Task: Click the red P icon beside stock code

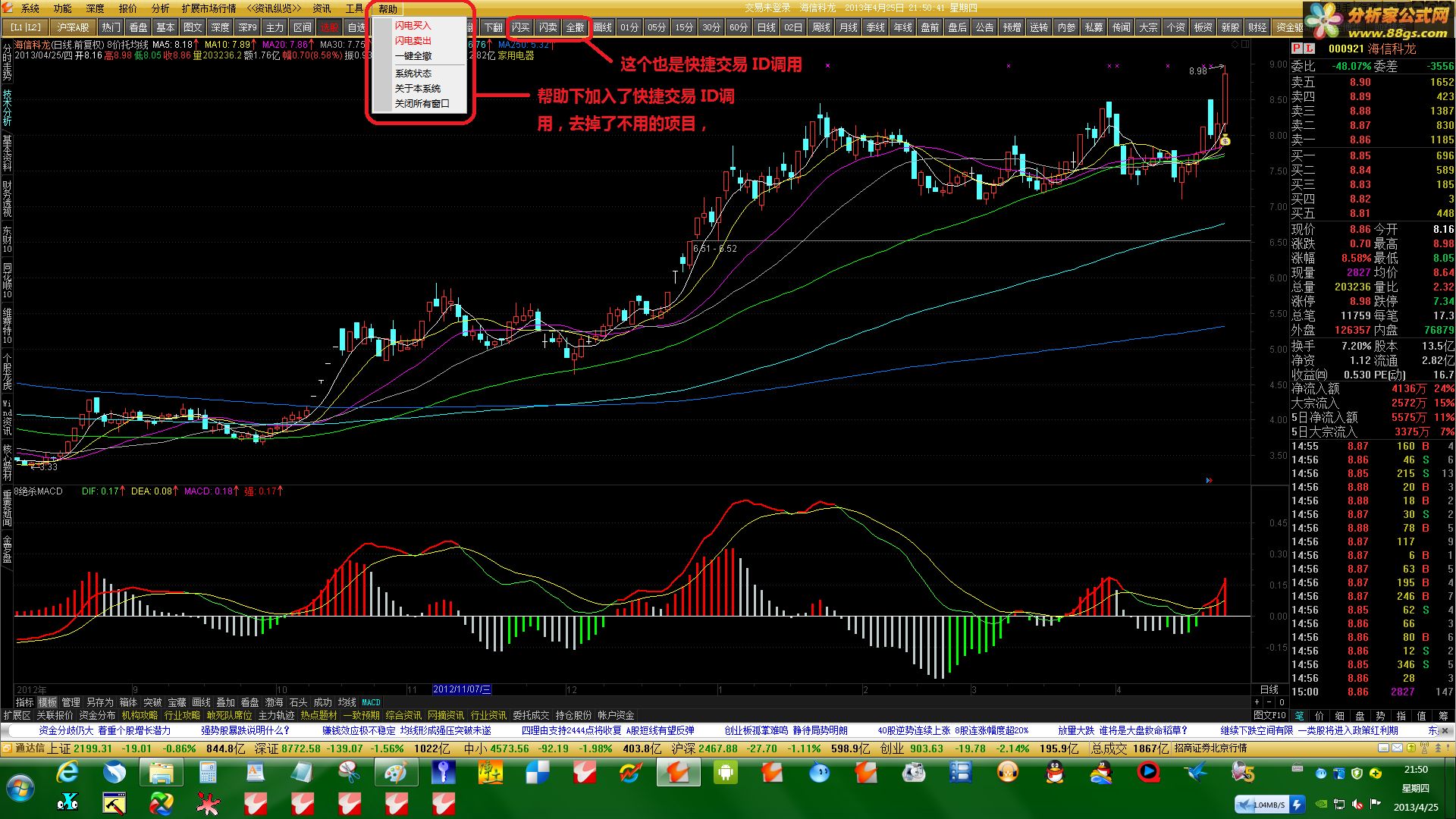Action: (1297, 49)
